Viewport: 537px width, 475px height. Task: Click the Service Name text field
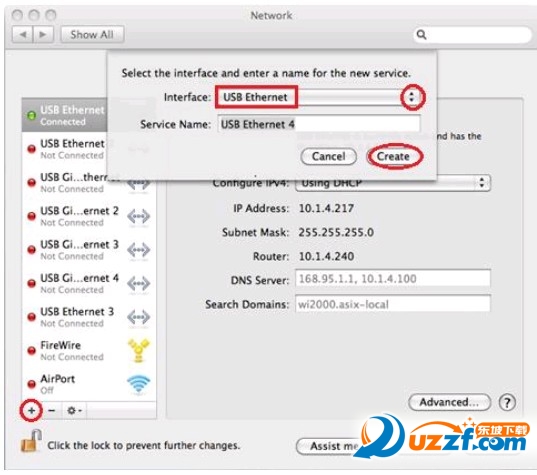[x=319, y=124]
